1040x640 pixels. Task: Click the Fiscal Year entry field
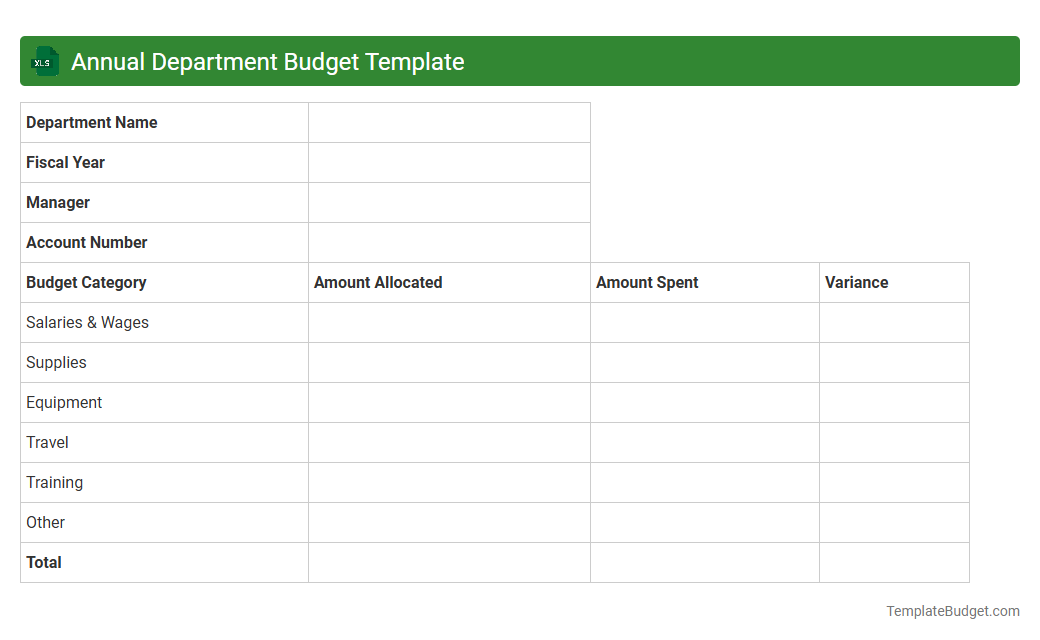[448, 162]
